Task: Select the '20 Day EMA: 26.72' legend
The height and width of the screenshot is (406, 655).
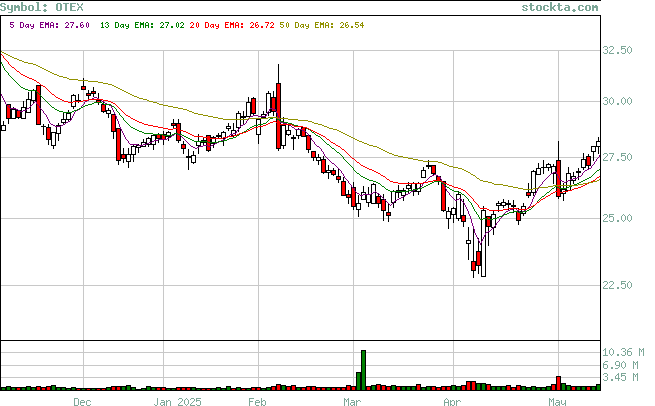Action: tap(232, 25)
